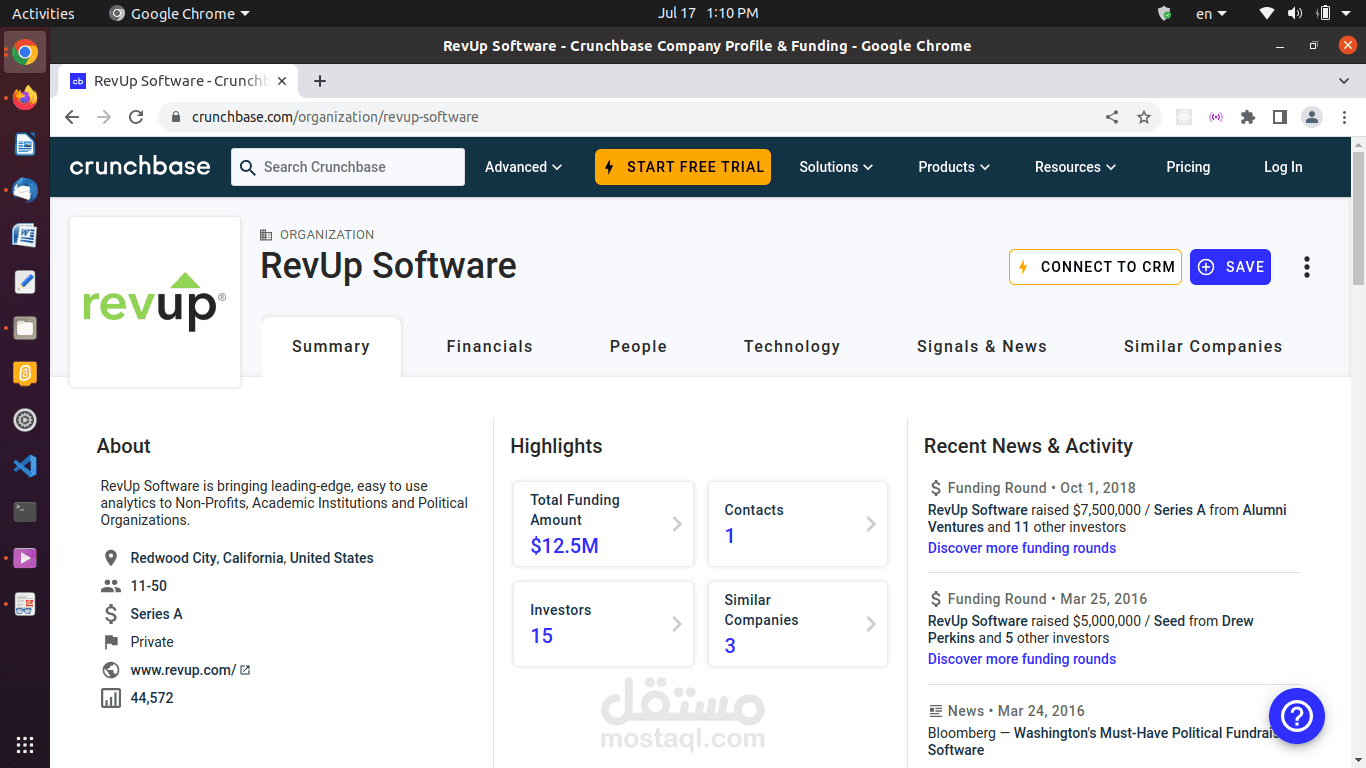1366x768 pixels.
Task: Click Discover more funding rounds under Series A
Action: click(1022, 548)
